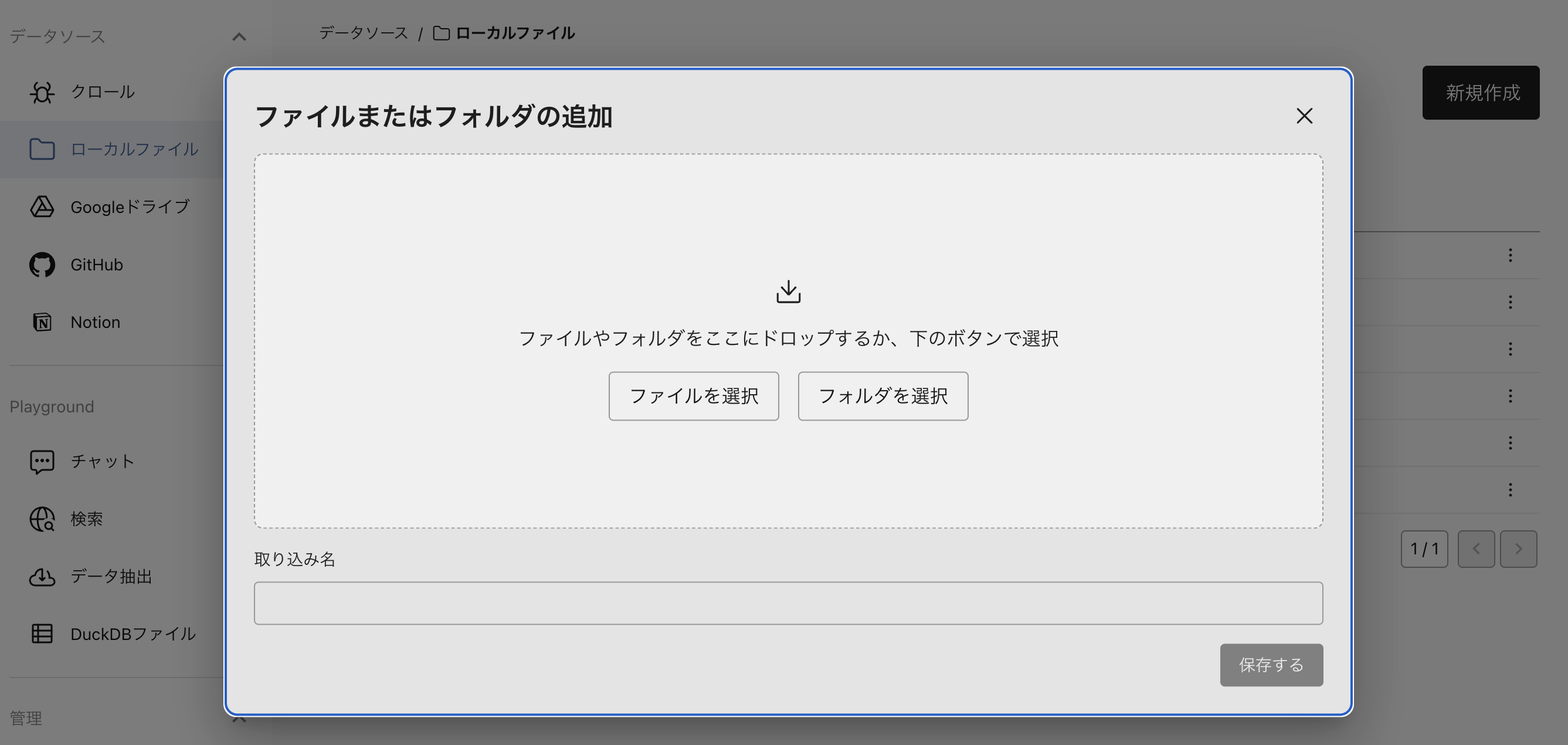Select the Googleドライブ source icon
This screenshot has height=745, width=1568.
coord(42,207)
